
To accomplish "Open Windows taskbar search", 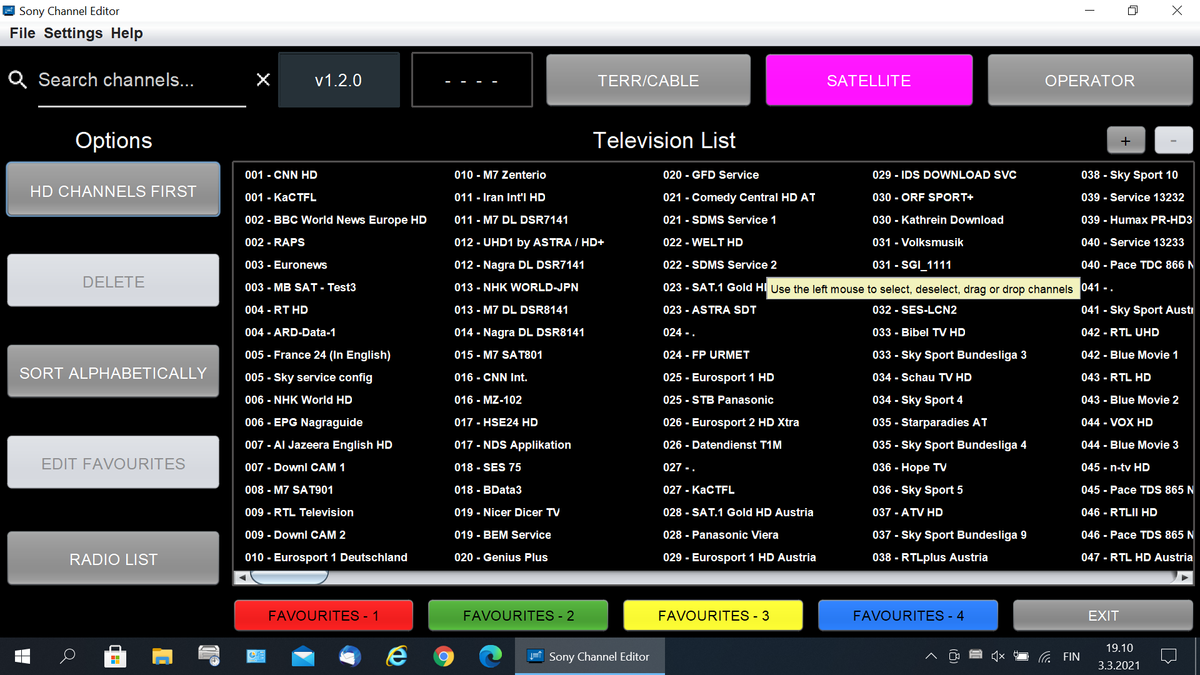I will (68, 657).
